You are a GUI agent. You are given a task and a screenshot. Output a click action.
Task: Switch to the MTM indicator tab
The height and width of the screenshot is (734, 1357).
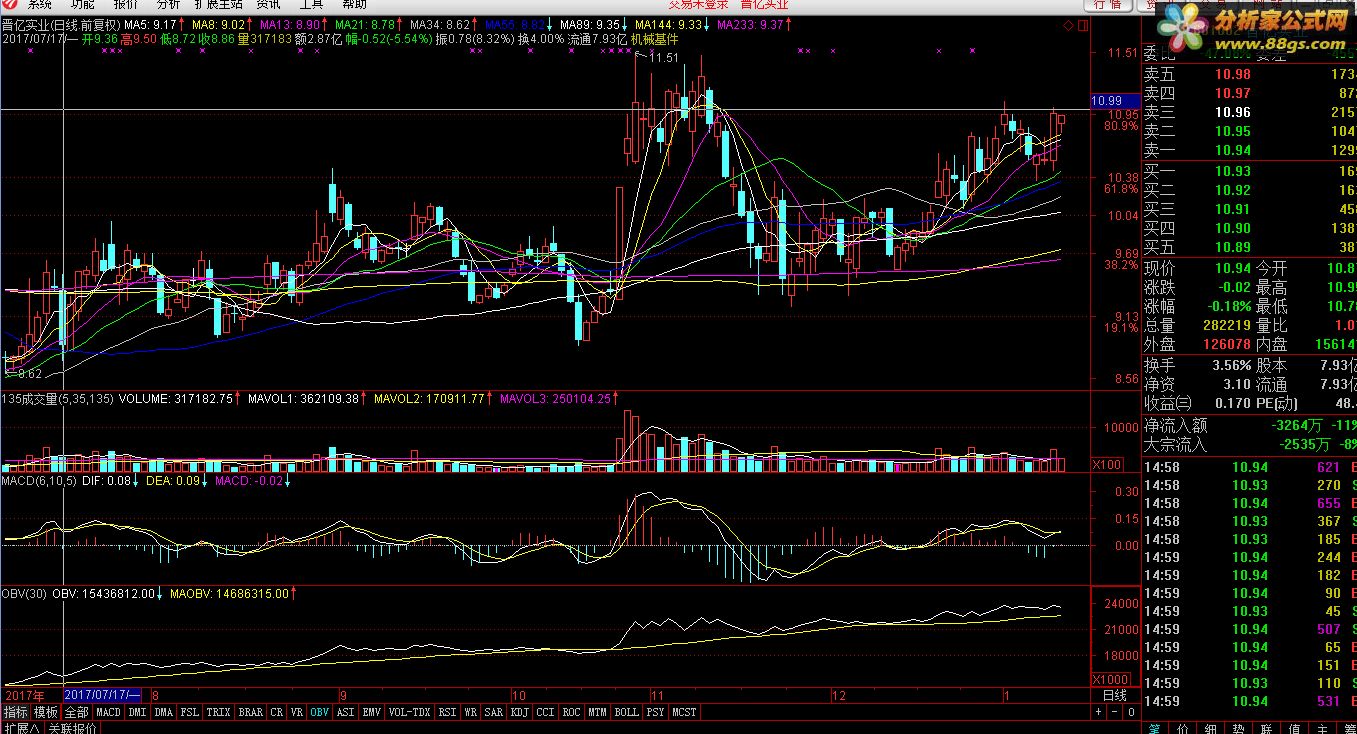[x=598, y=712]
